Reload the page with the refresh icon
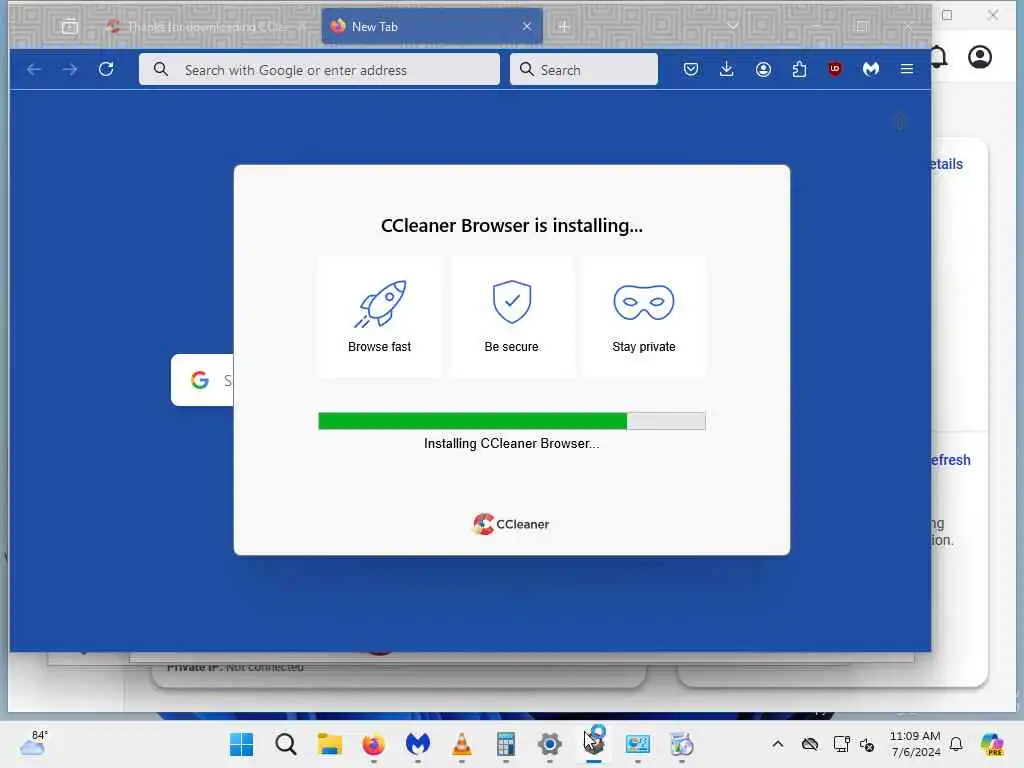Viewport: 1024px width, 768px height. (106, 69)
